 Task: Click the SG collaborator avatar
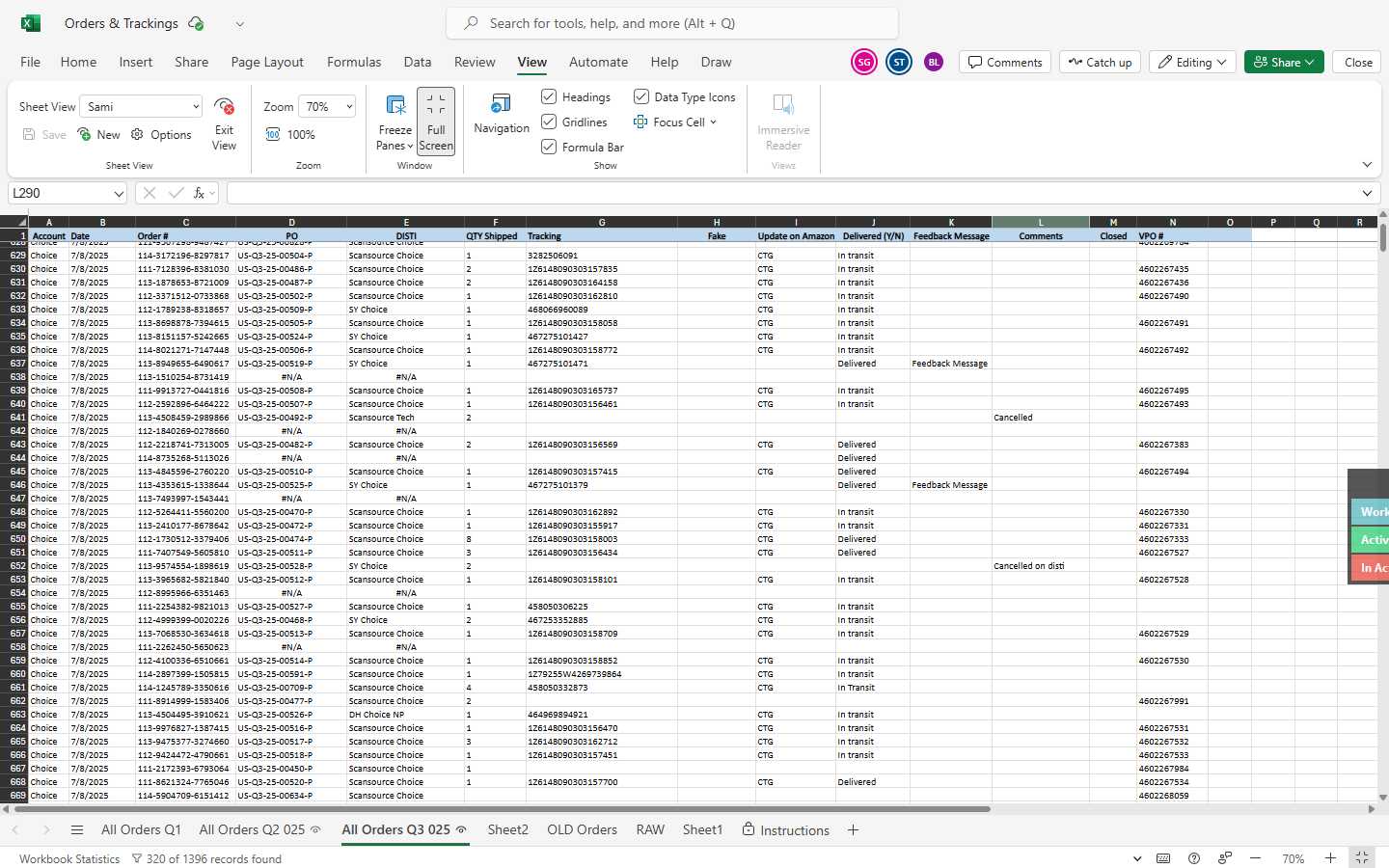pos(864,62)
